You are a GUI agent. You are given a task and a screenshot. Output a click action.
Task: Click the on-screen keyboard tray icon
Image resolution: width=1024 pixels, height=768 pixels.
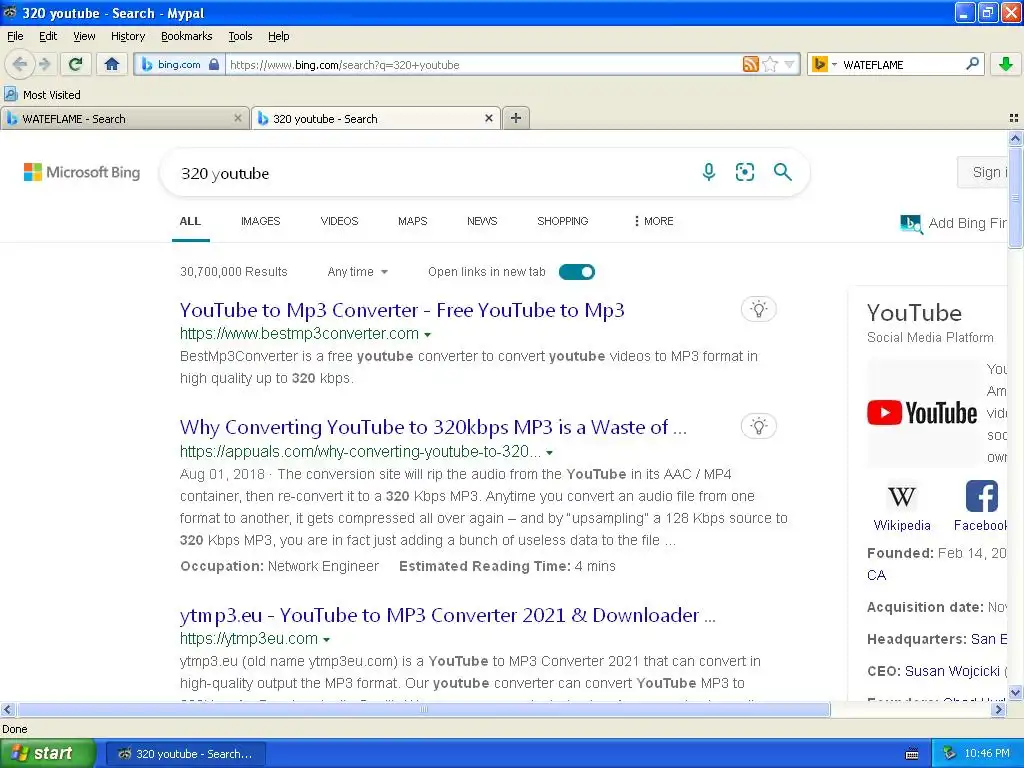(912, 754)
